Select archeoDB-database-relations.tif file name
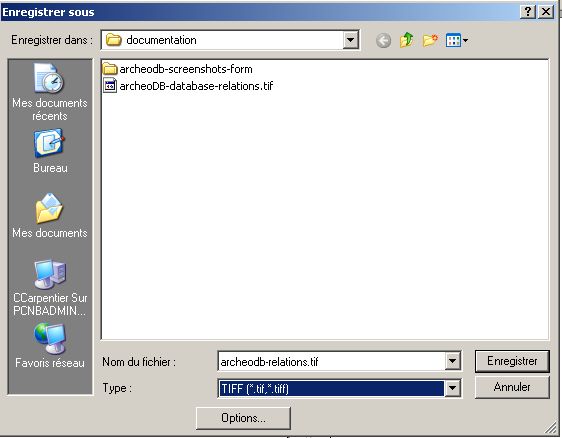The image size is (562, 438). [x=196, y=86]
